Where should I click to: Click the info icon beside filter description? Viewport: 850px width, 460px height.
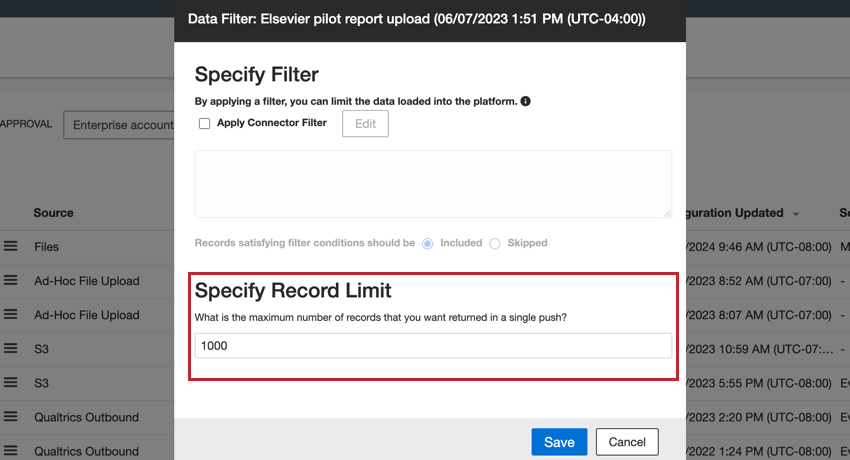[x=526, y=101]
